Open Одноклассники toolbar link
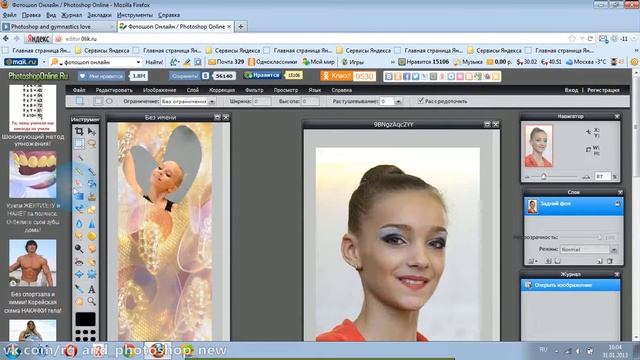 (x=273, y=62)
